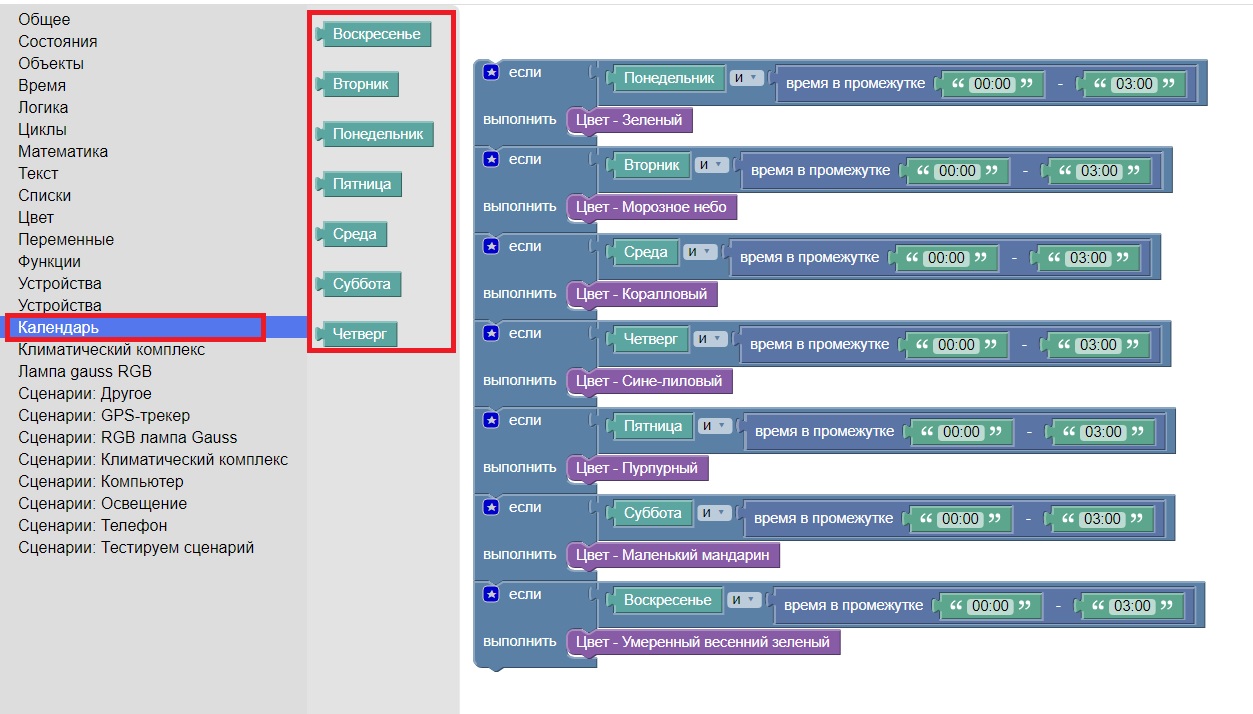Click the star icon on the Воскресенье if-block
Viewport: 1253px width, 714px height.
491,594
